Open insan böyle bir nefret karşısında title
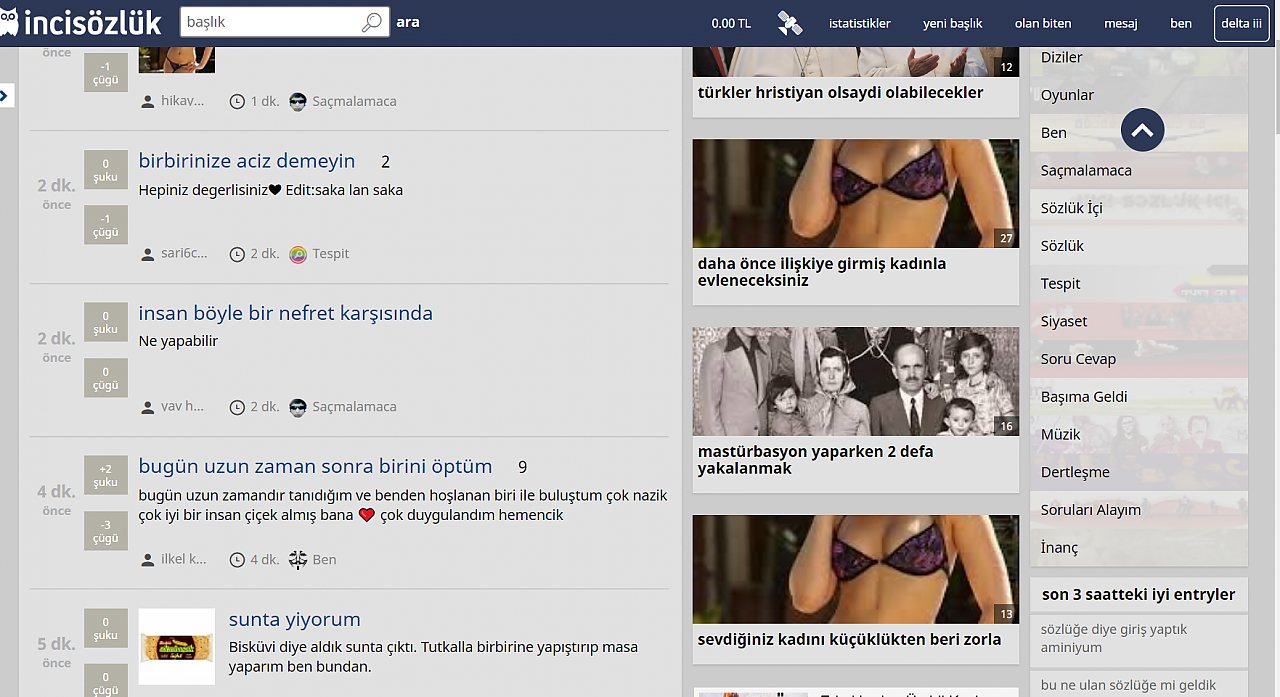The width and height of the screenshot is (1280, 697). pos(286,313)
